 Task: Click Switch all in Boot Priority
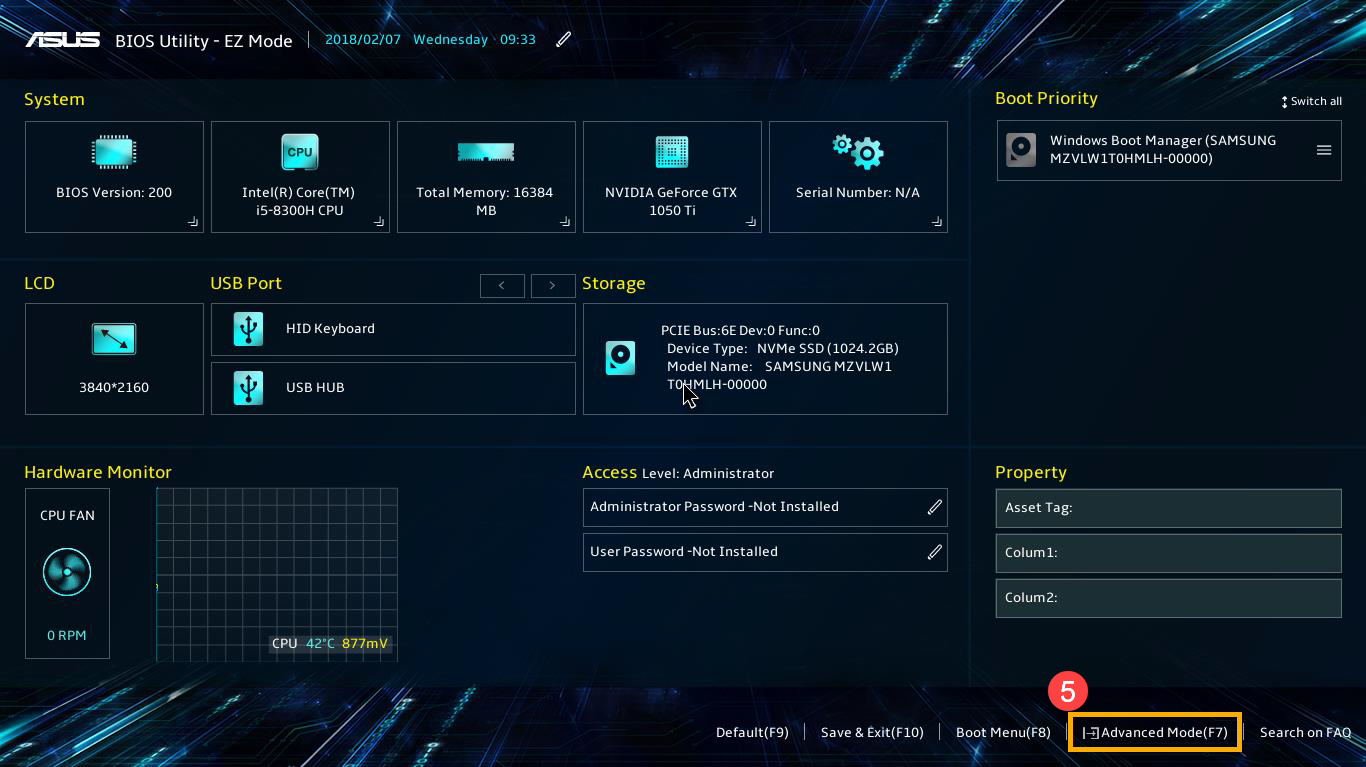click(x=1312, y=101)
